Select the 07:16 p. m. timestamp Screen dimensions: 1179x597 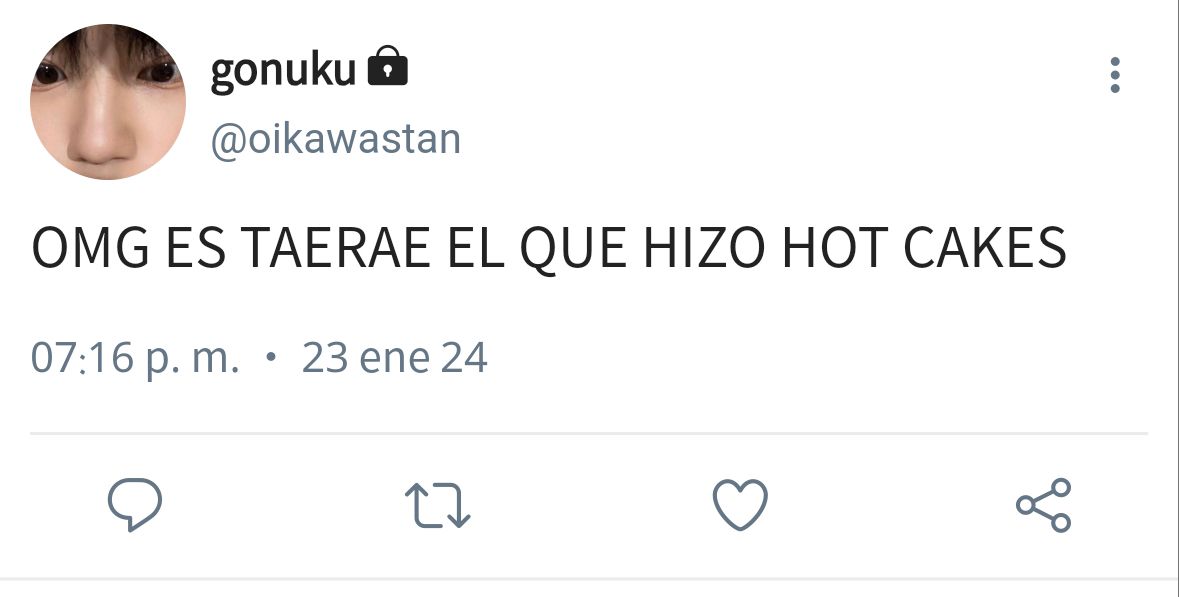pos(135,359)
